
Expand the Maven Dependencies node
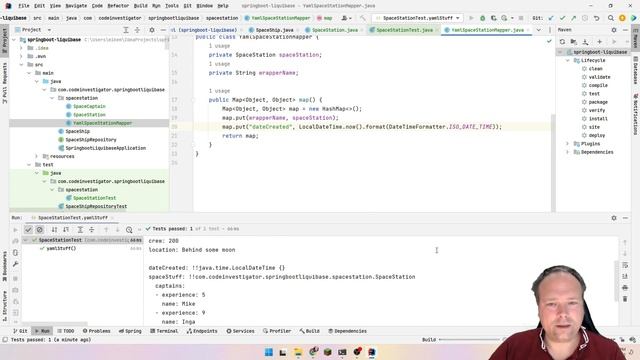567,152
